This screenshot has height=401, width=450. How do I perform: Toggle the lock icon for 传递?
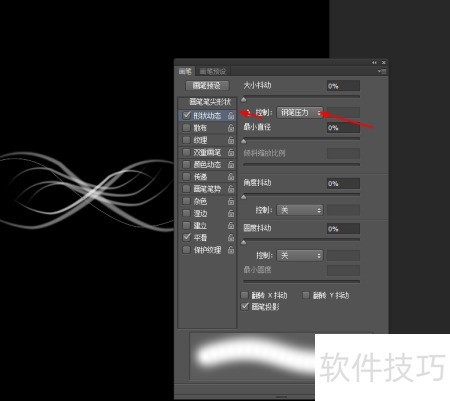point(231,177)
